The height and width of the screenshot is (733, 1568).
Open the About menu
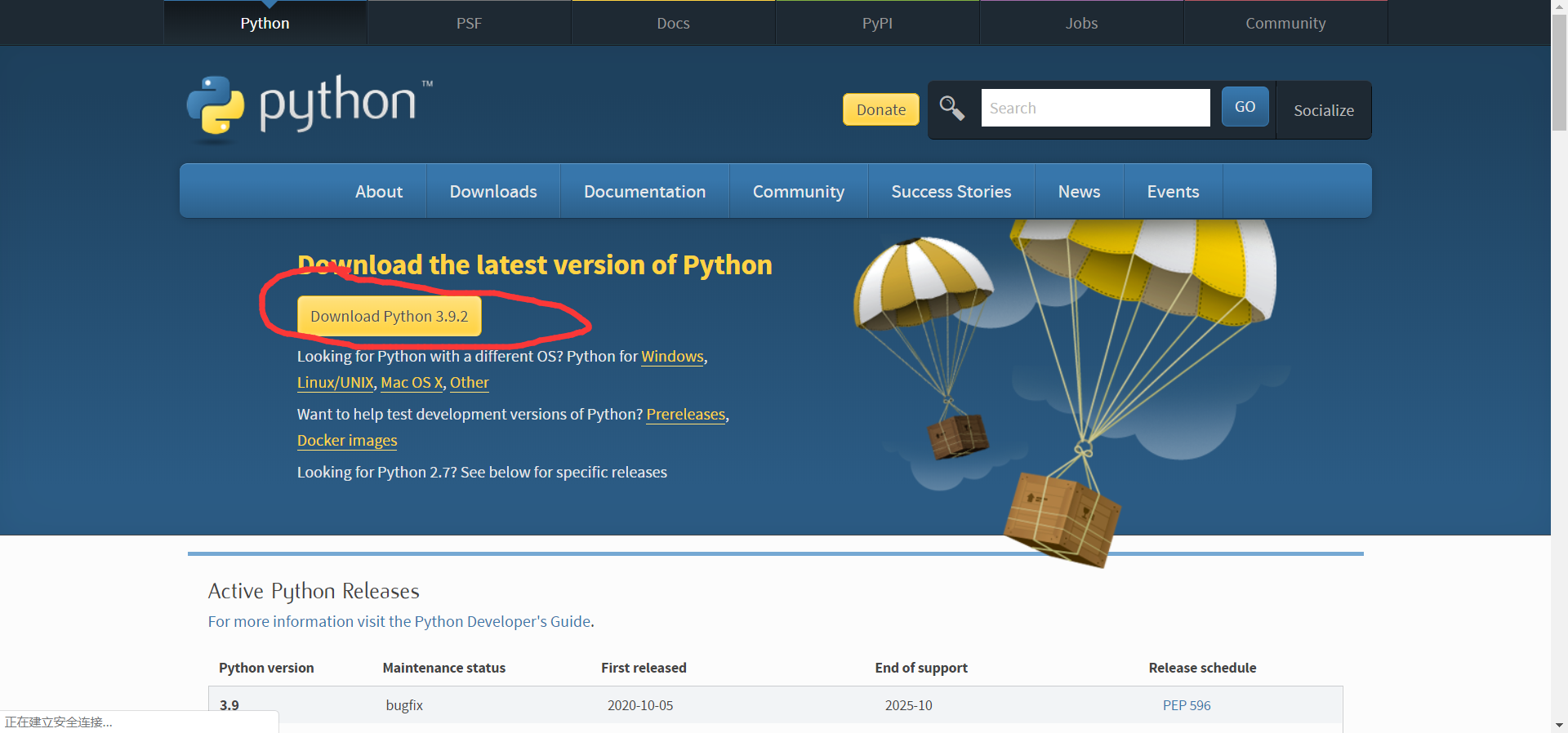(379, 191)
